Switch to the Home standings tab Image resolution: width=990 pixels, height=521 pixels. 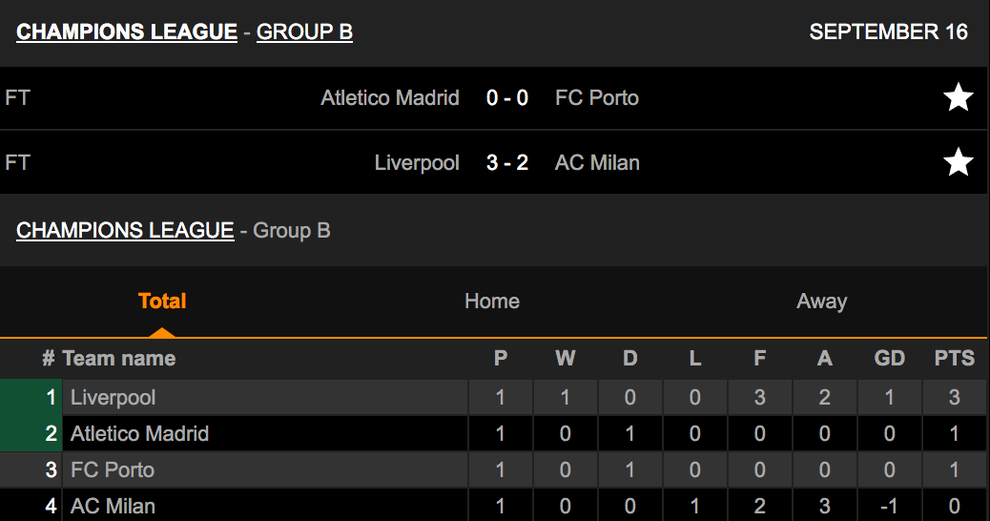(x=492, y=301)
